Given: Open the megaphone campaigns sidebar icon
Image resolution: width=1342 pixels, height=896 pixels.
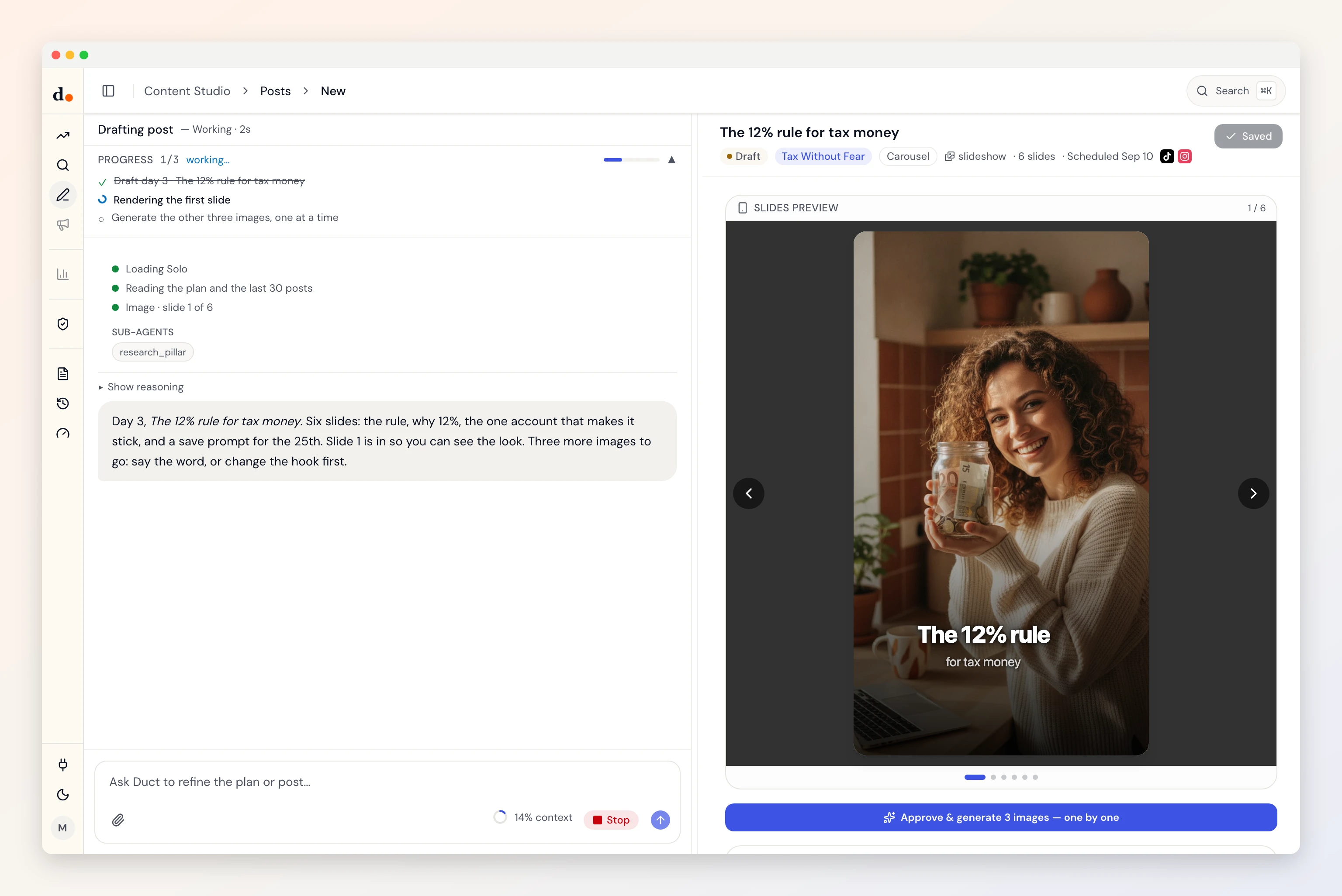Looking at the screenshot, I should tap(63, 224).
